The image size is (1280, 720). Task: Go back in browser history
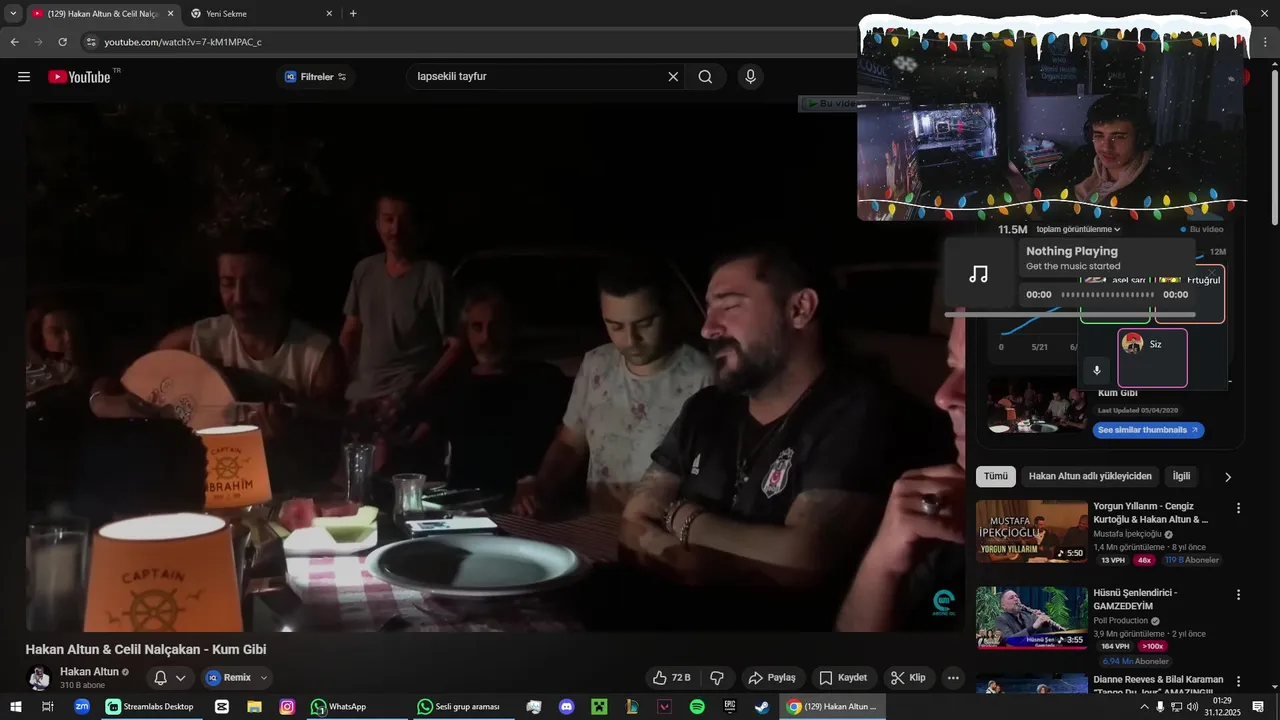pos(14,42)
